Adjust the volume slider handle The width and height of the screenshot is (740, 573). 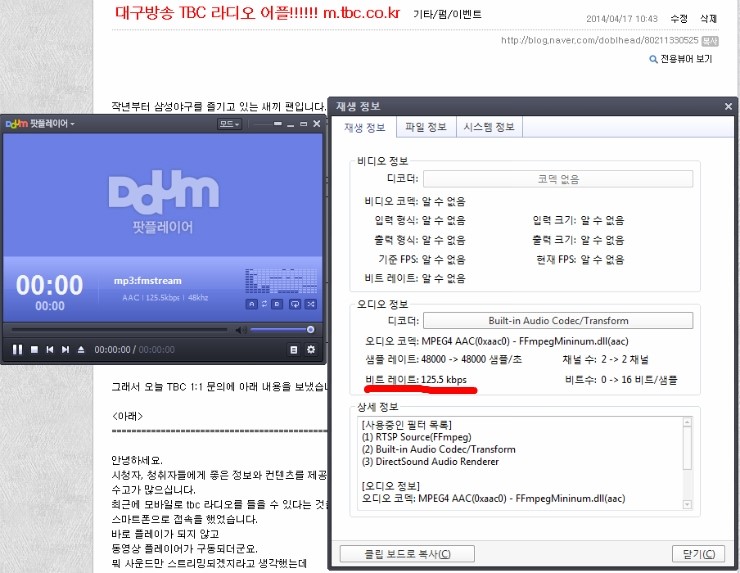[x=311, y=329]
